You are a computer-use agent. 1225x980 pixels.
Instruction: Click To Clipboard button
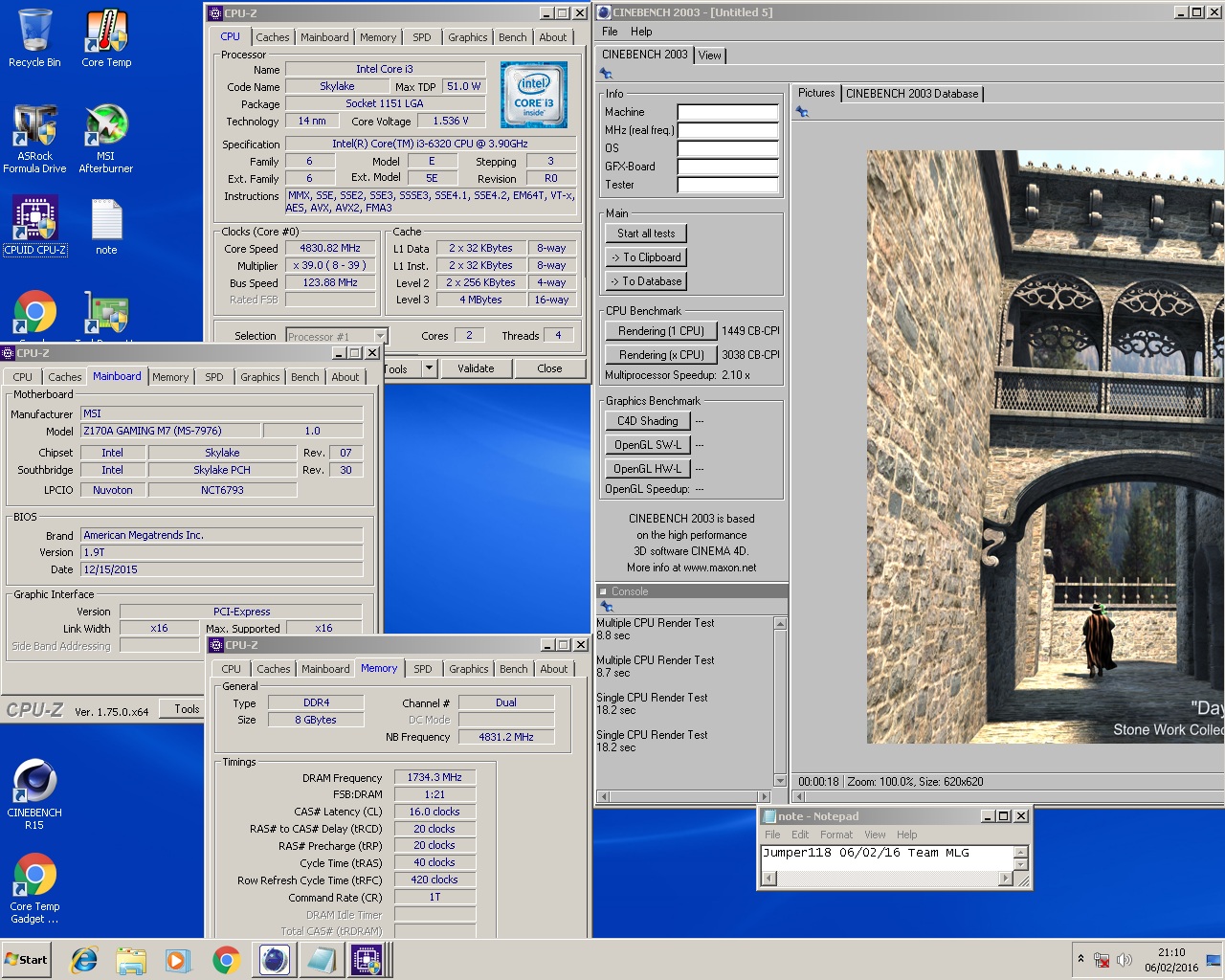(646, 257)
